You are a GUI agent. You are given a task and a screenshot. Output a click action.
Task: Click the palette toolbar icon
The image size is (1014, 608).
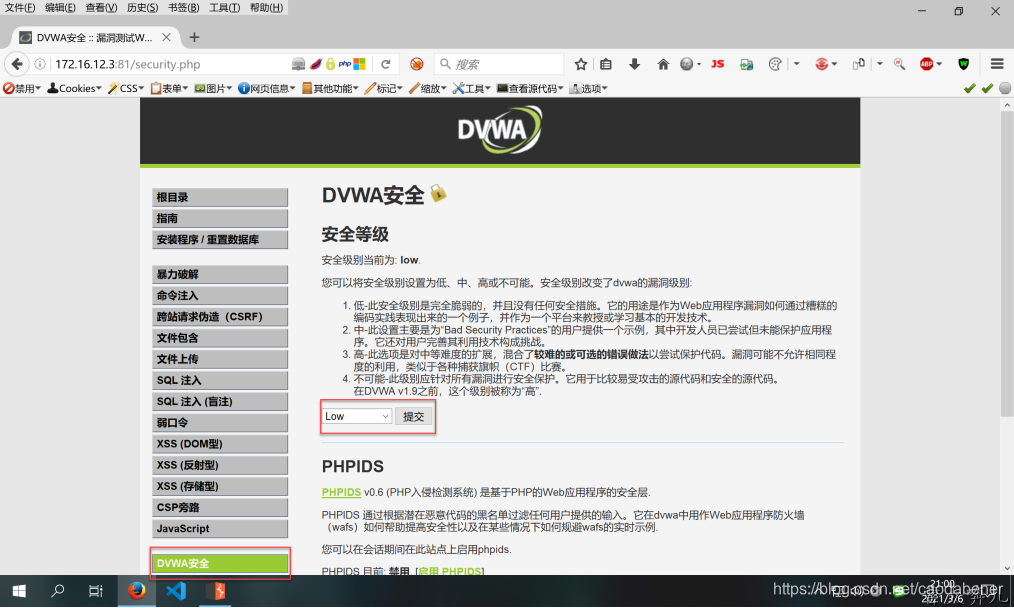pyautogui.click(x=775, y=64)
